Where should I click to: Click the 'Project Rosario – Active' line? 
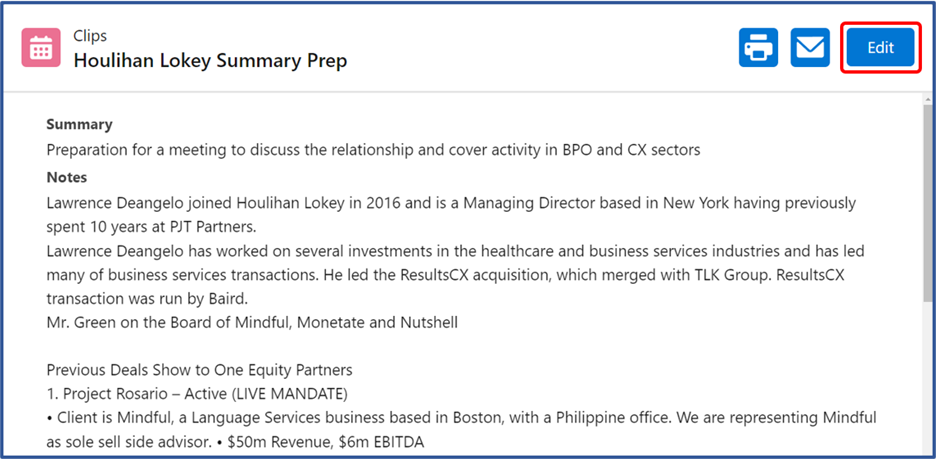tap(197, 395)
